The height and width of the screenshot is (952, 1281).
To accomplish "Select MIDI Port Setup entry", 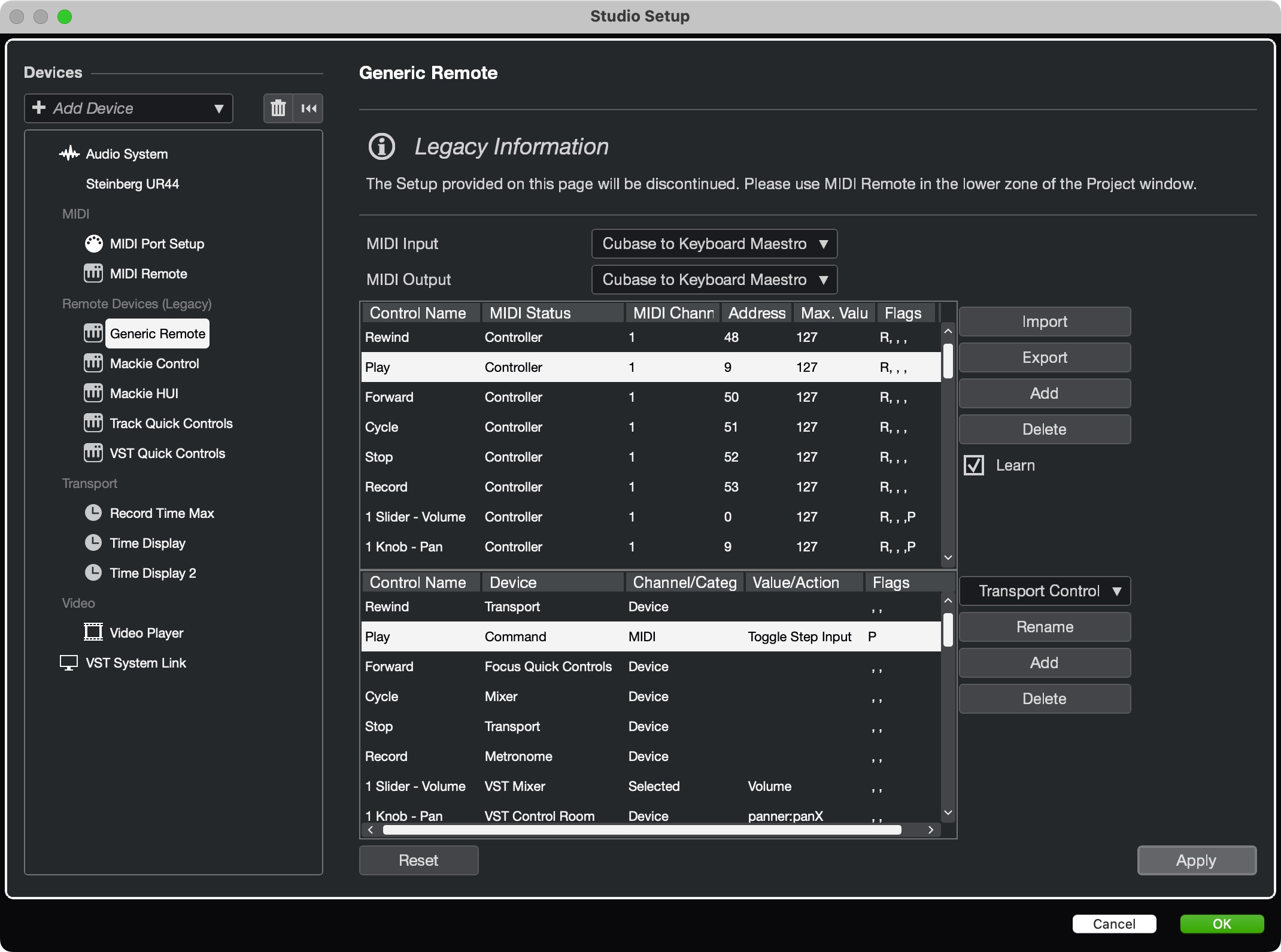I will [x=157, y=244].
